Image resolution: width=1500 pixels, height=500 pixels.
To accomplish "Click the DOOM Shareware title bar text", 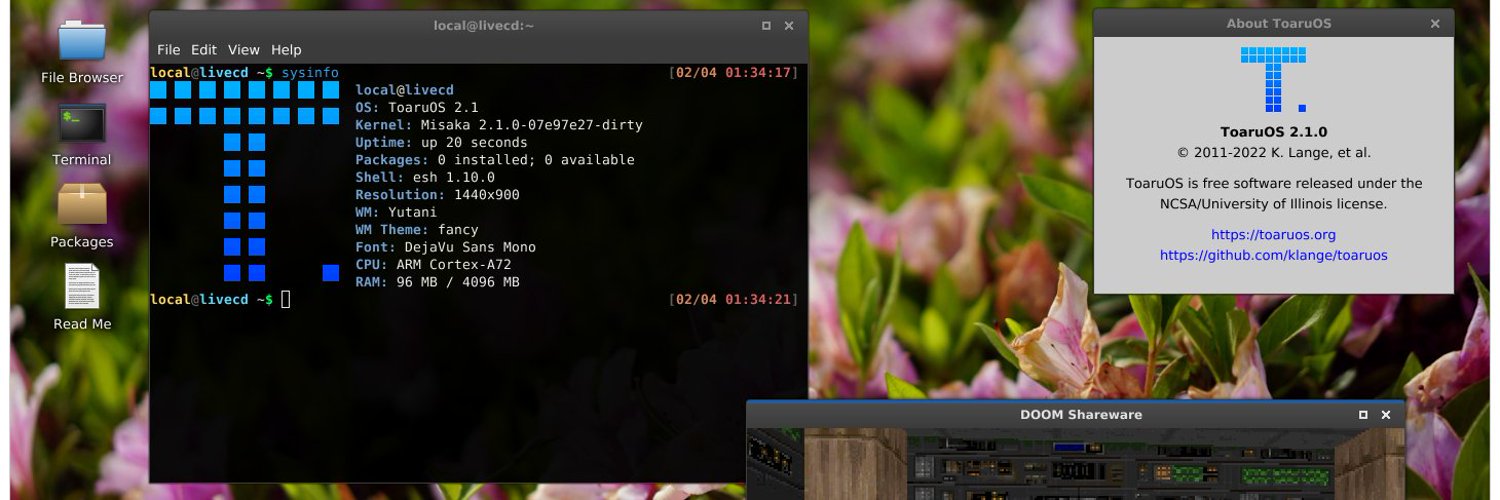I will [1081, 414].
